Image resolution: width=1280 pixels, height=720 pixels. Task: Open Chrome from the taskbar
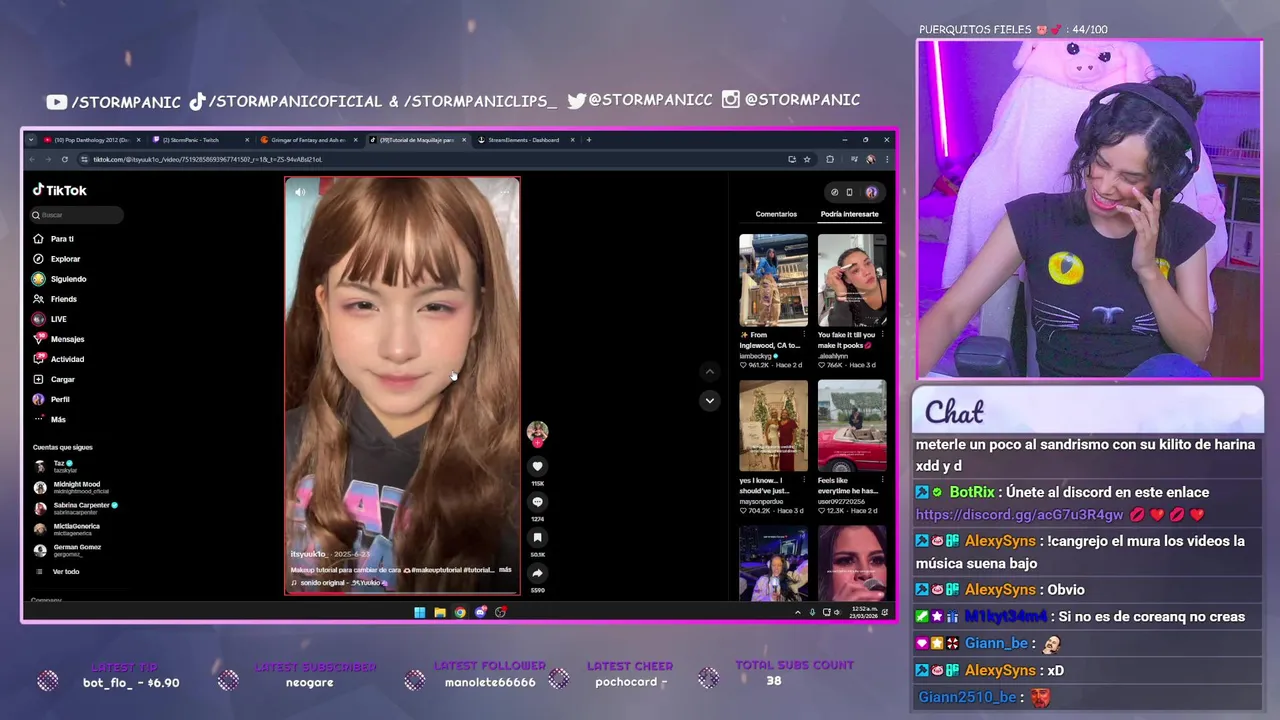[460, 612]
